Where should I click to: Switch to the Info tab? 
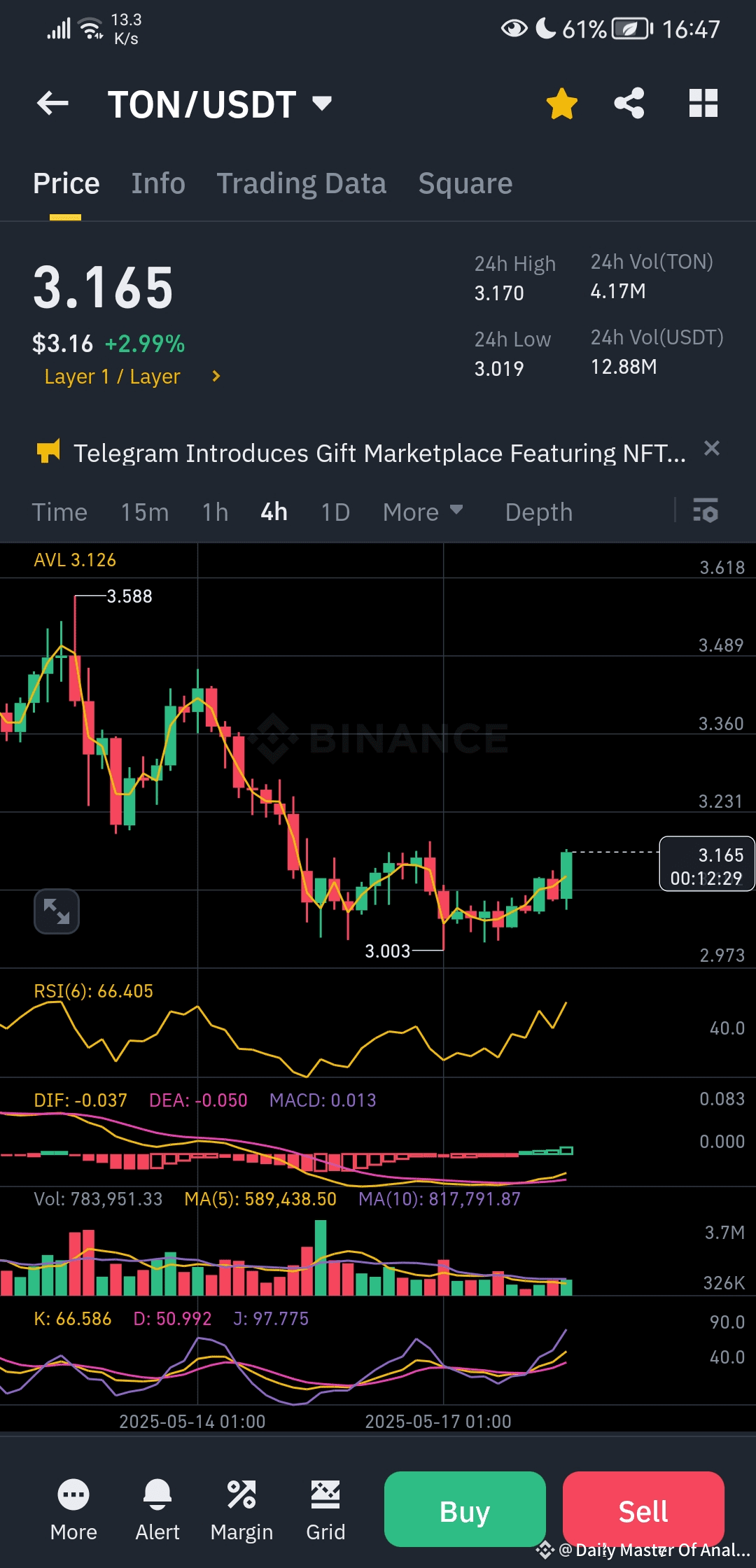point(158,183)
